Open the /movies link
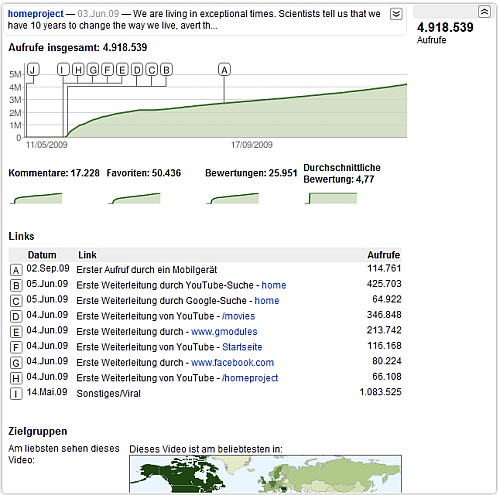 [238, 316]
